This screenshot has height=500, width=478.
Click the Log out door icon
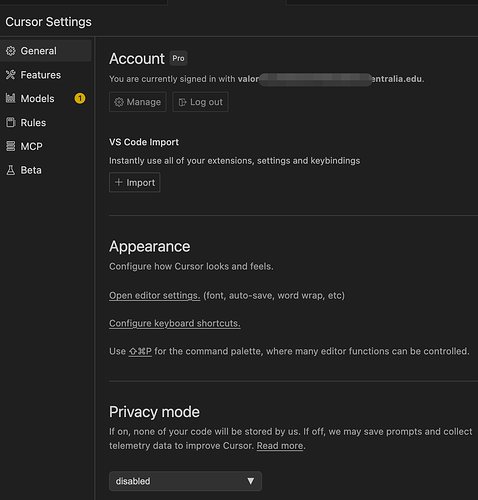pos(182,102)
